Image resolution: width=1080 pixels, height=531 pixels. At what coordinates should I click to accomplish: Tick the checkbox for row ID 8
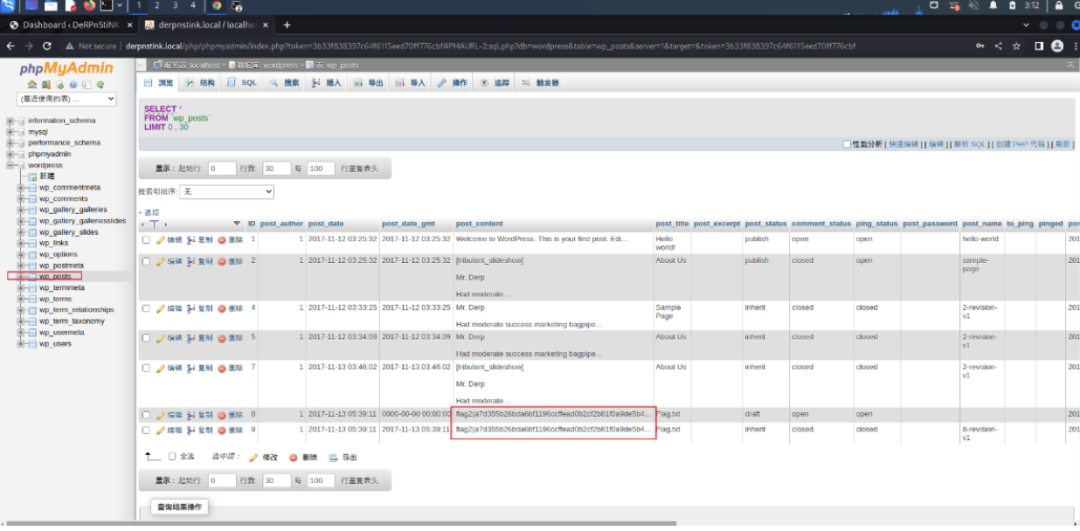pyautogui.click(x=146, y=415)
